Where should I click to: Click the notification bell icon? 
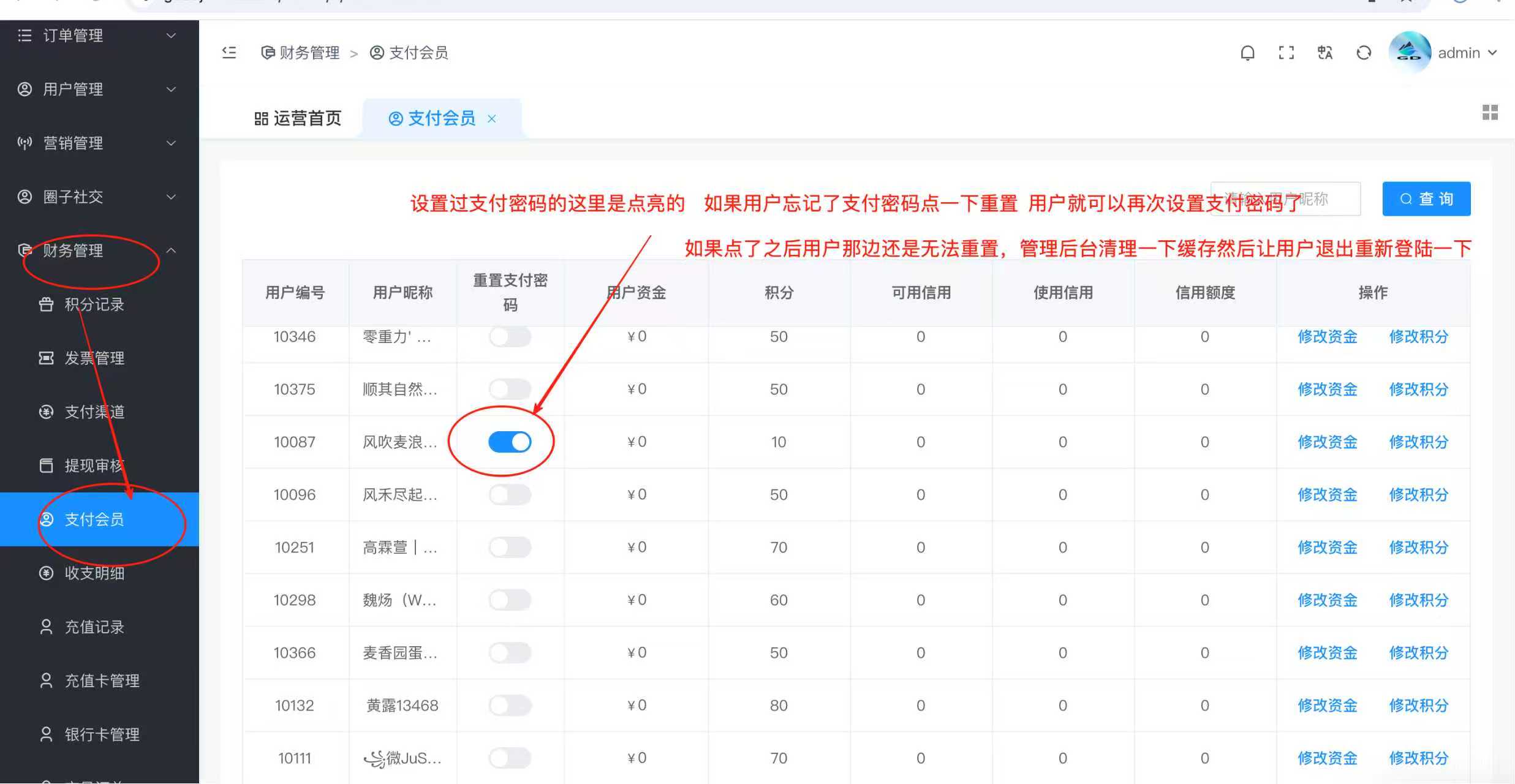point(1247,53)
